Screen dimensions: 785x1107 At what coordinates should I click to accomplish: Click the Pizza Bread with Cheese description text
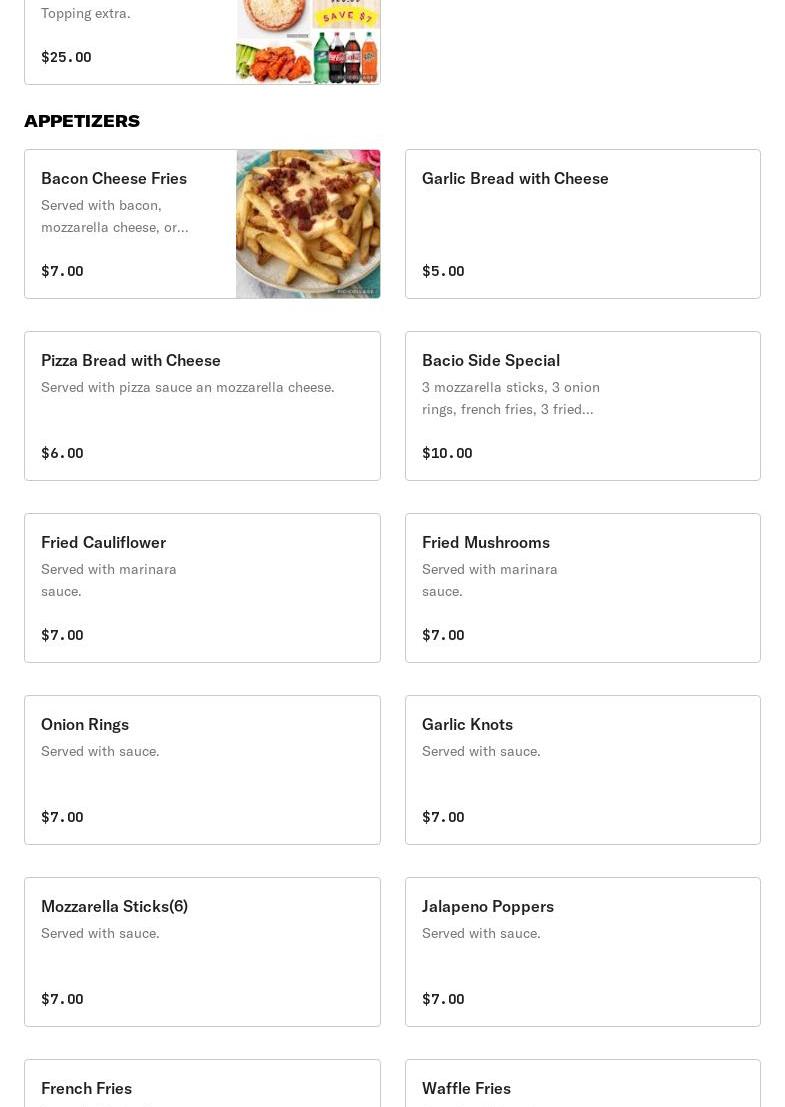pos(188,388)
